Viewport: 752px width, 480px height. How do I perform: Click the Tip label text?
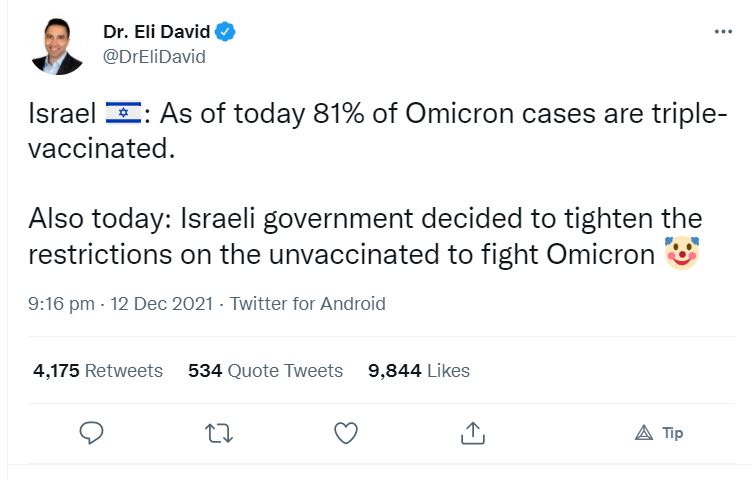(x=672, y=433)
